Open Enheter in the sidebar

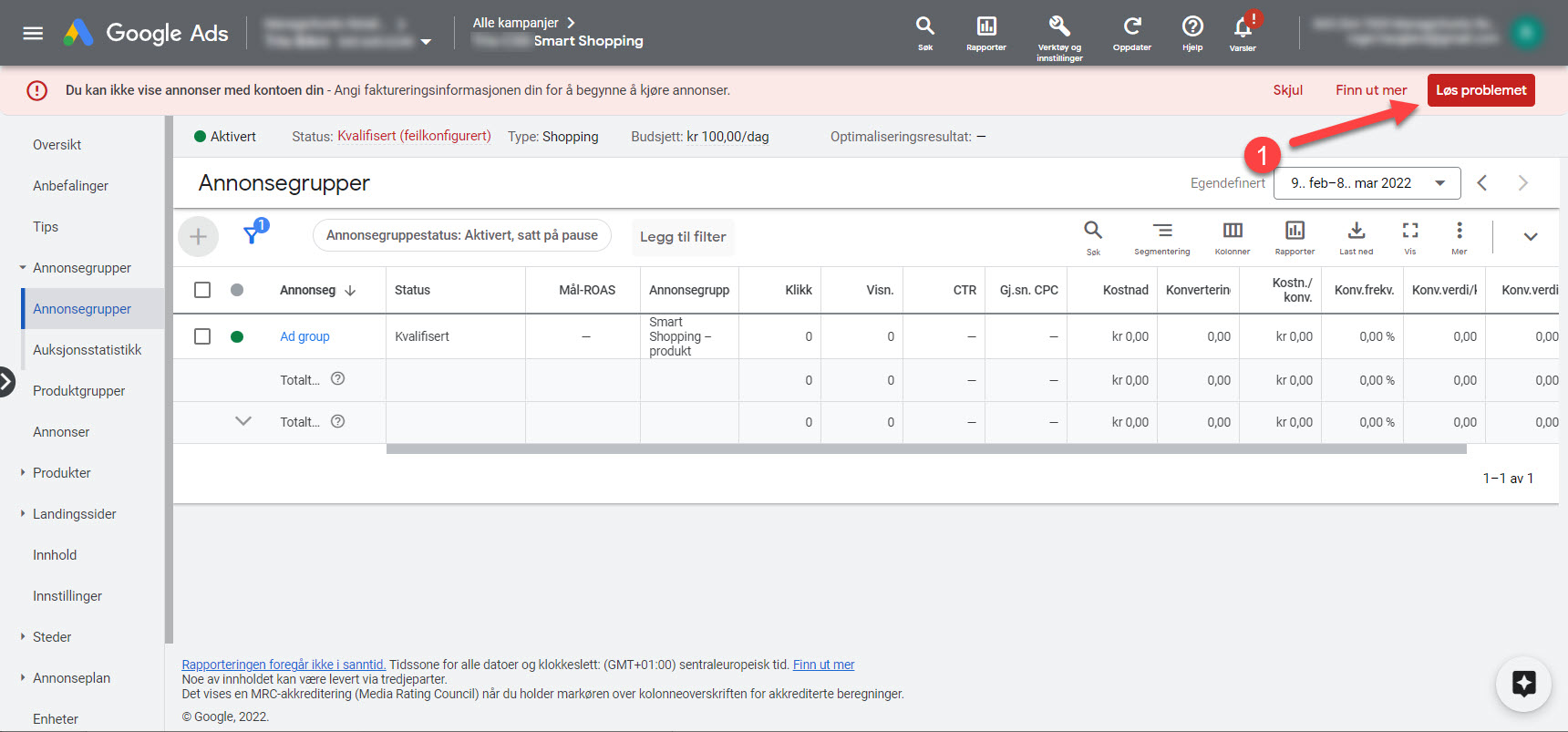[56, 719]
